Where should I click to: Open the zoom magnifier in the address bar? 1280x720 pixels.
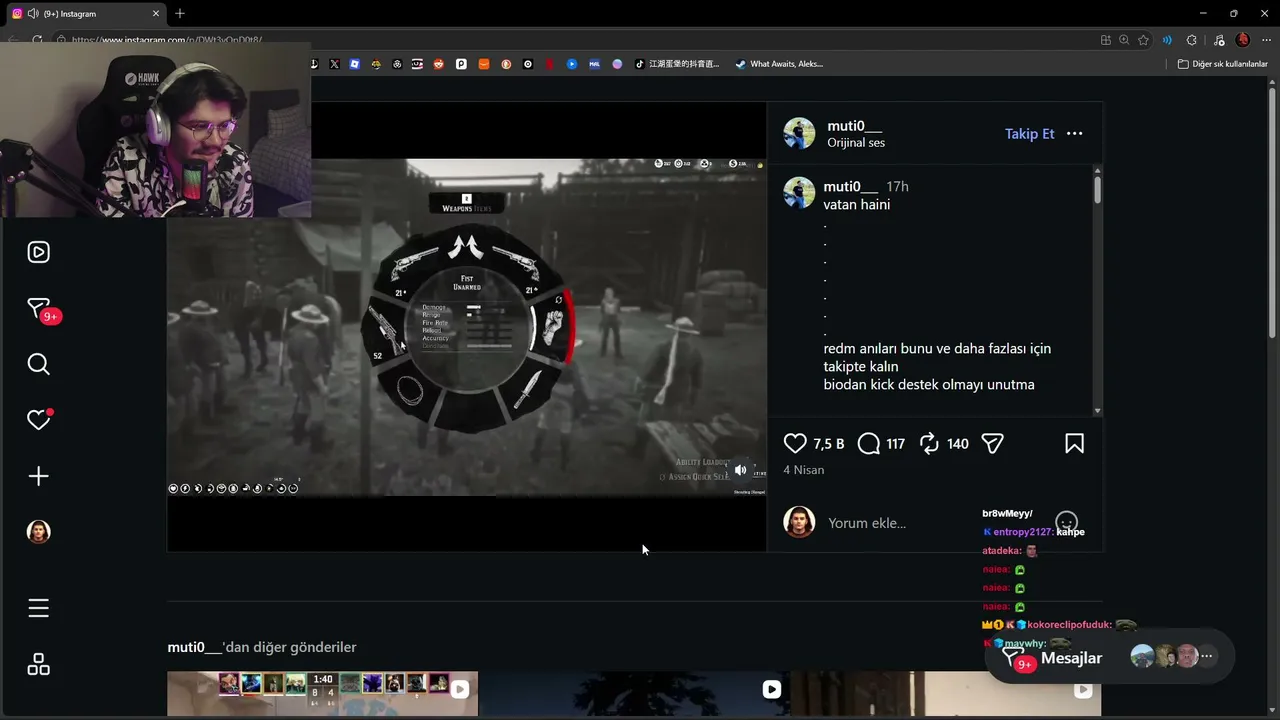pyautogui.click(x=1124, y=40)
